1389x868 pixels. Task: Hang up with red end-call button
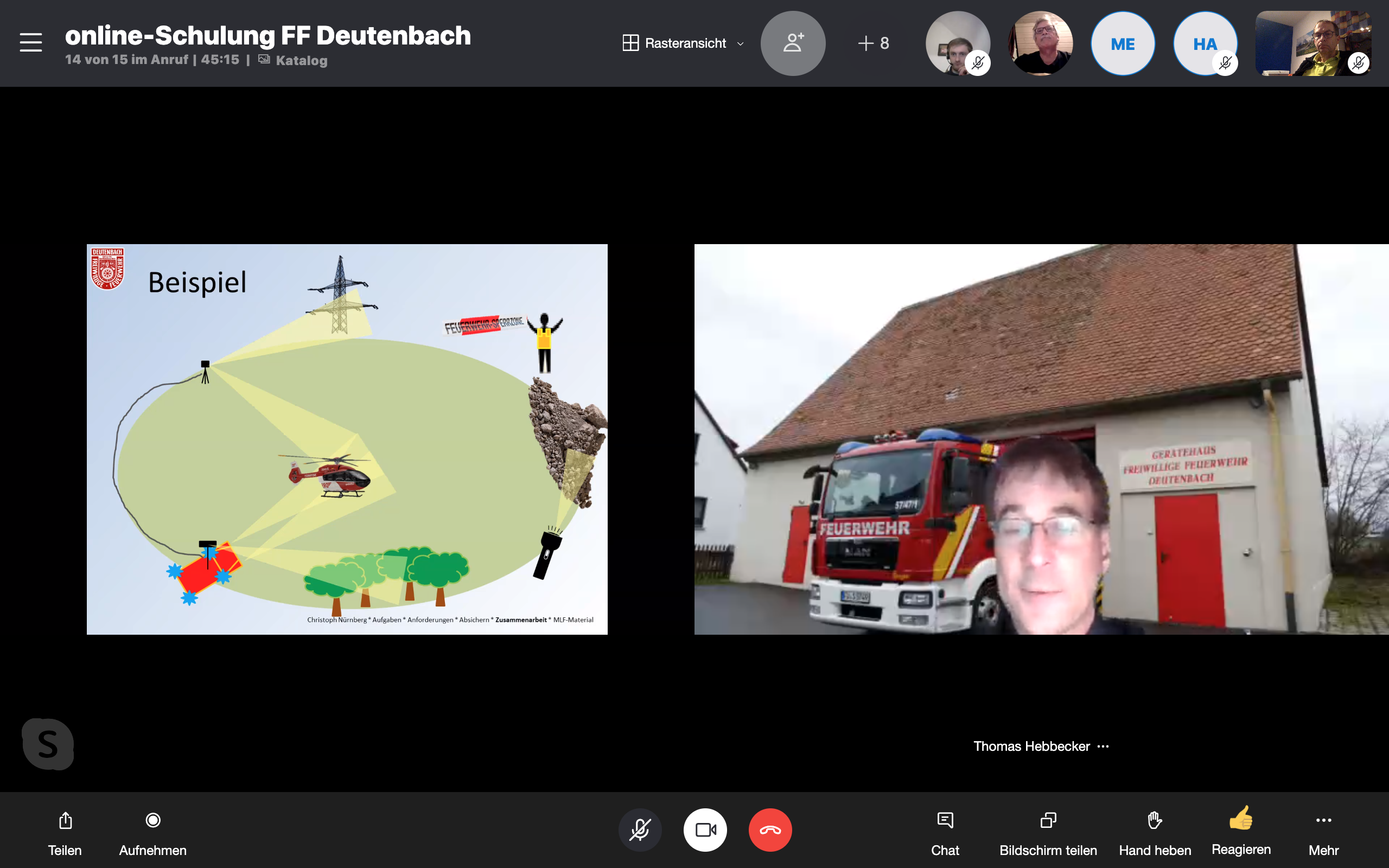coord(770,830)
